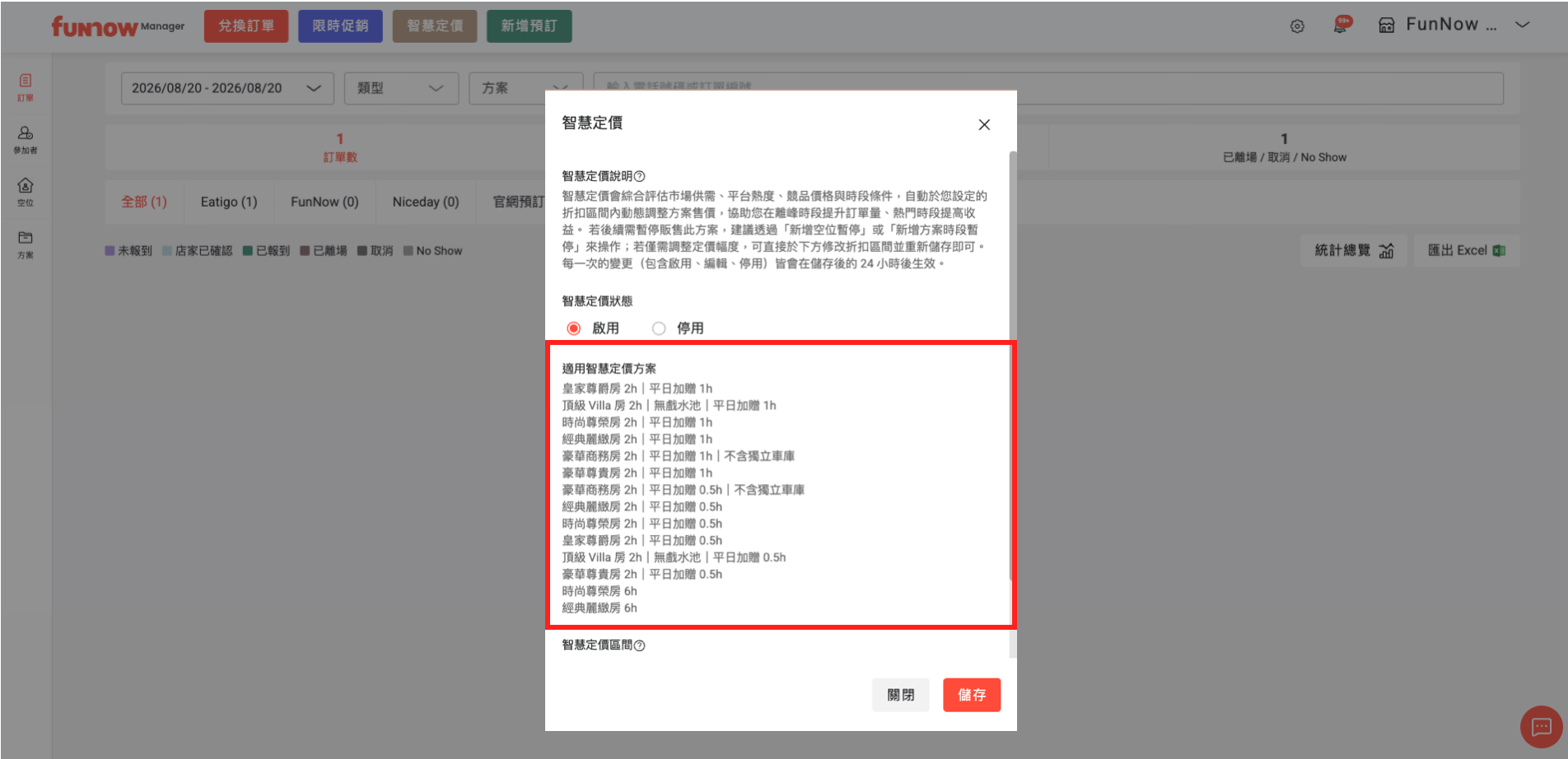The image size is (1568, 759).
Task: Click plan 皇家尊爵房 2h｜平日加贈 1h
Action: [x=637, y=389]
